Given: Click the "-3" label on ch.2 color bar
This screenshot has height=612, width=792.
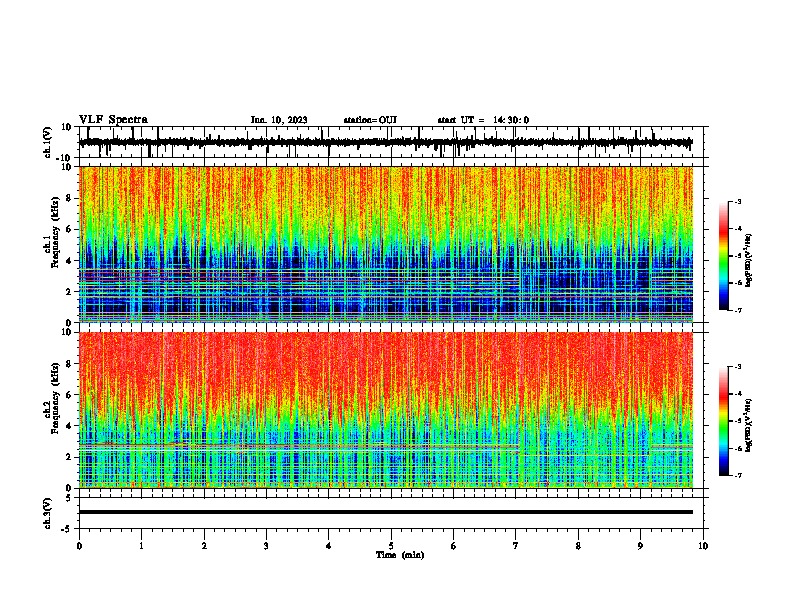Looking at the screenshot, I should tap(737, 367).
